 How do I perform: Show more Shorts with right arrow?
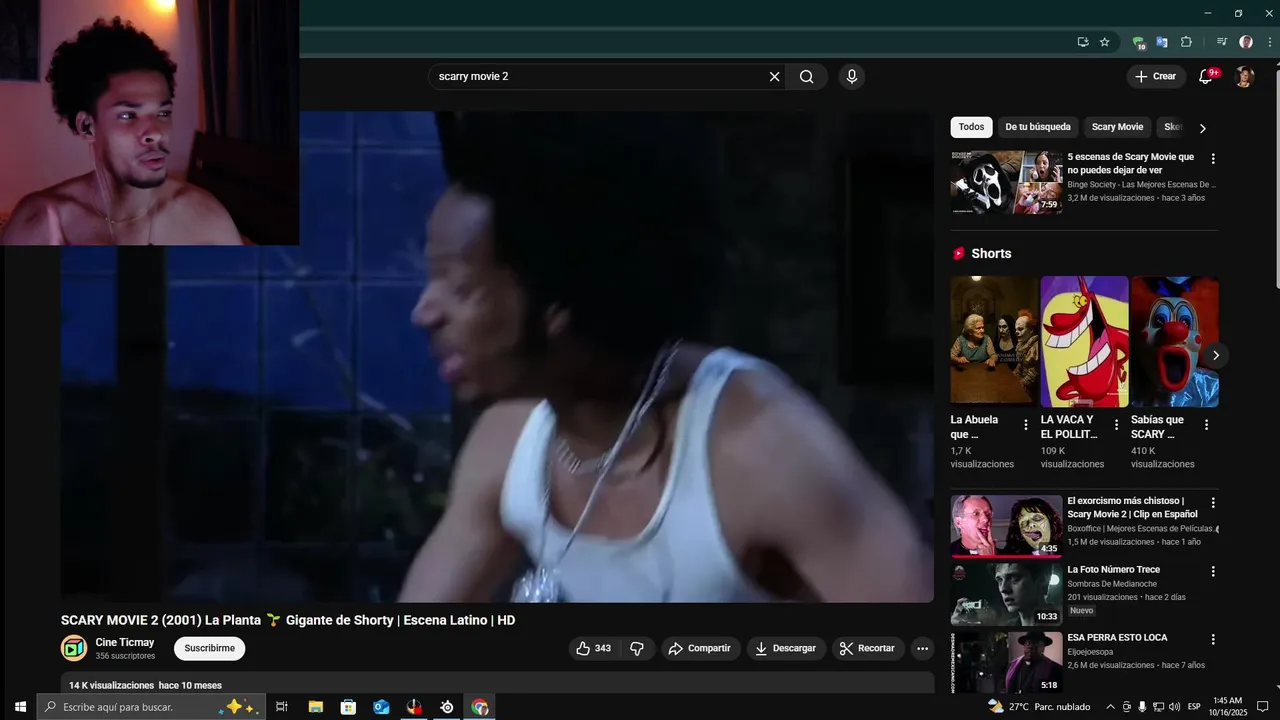tap(1216, 355)
